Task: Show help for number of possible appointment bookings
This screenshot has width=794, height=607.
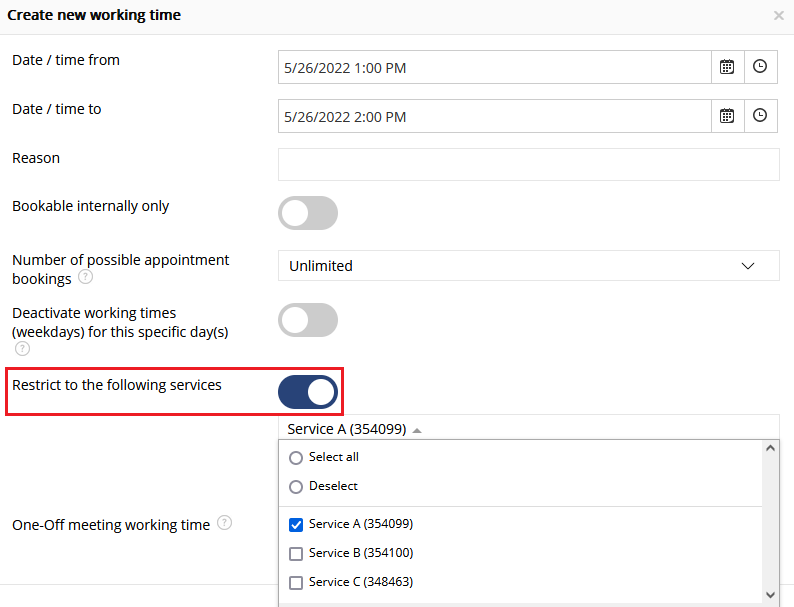Action: 86,277
